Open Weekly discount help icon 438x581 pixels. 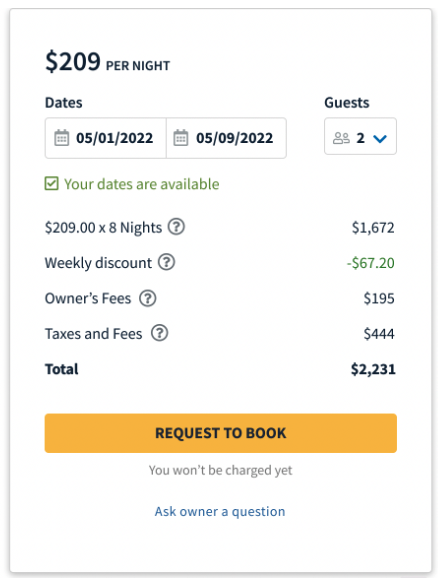coord(167,262)
